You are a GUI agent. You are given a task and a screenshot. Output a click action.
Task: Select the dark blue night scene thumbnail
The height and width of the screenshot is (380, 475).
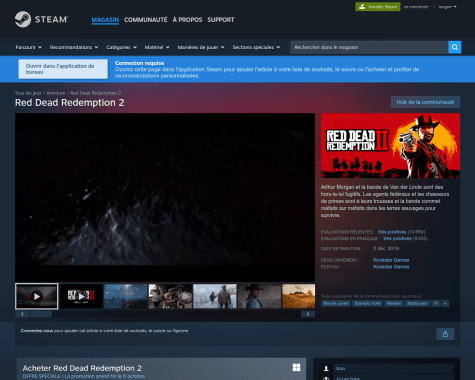coord(126,296)
